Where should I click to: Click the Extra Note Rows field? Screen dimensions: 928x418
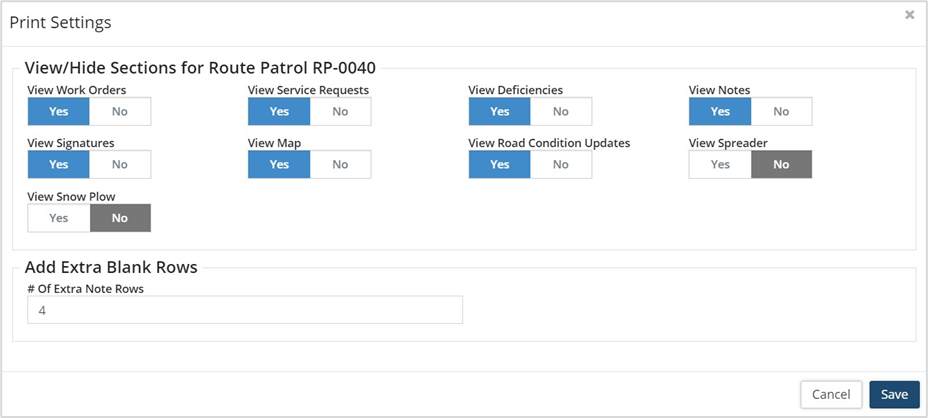tap(245, 310)
